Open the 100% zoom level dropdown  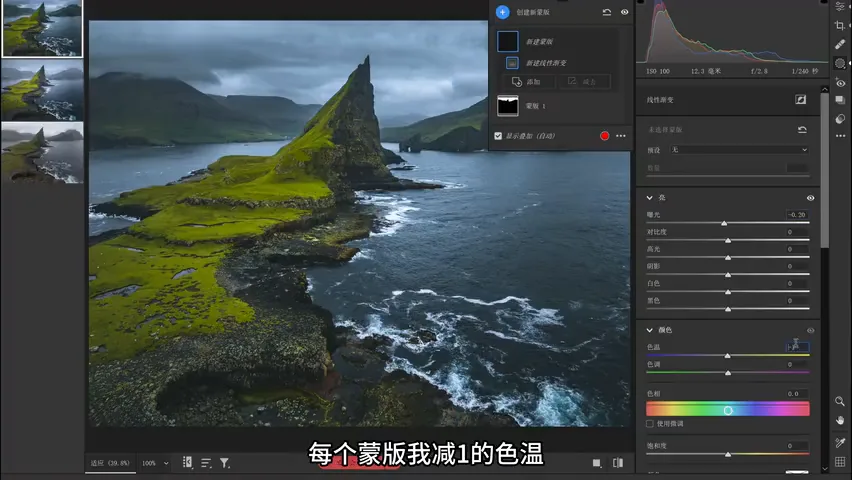pos(155,463)
